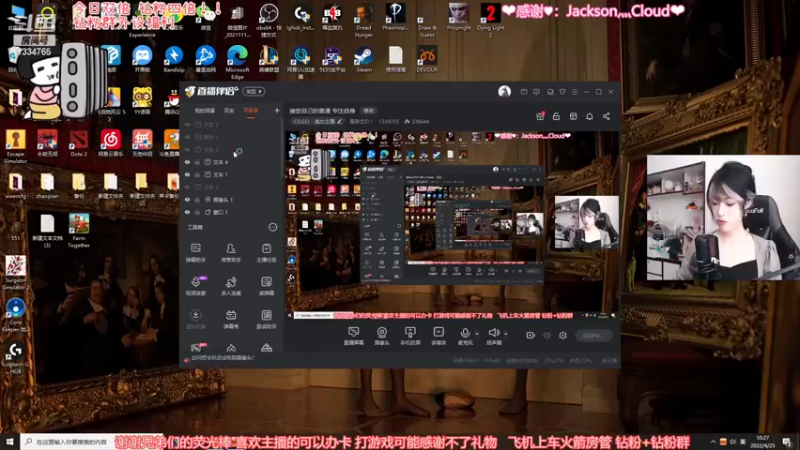
Task: Add a new scene with plus button
Action: coord(277,110)
